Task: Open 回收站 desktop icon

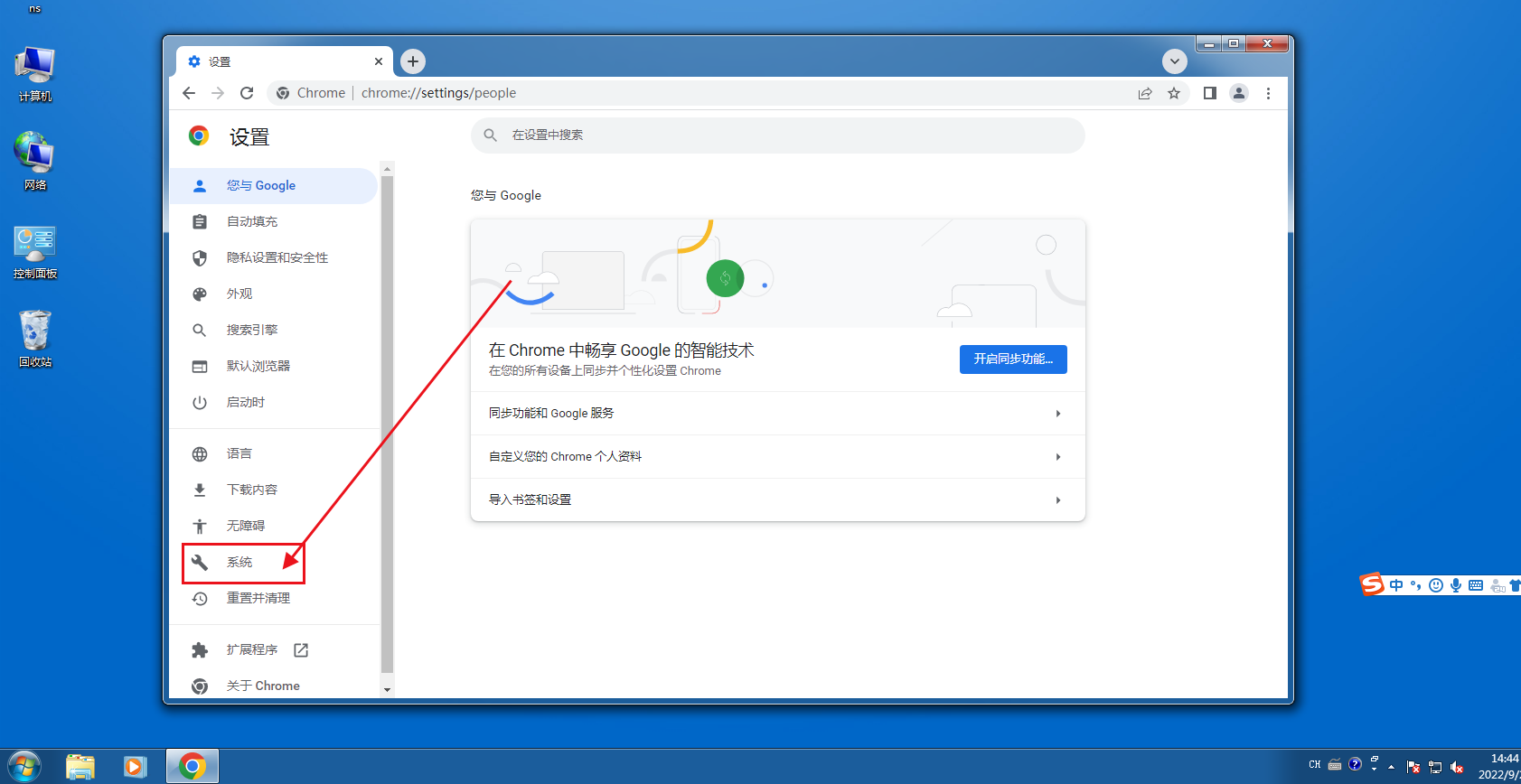Action: 35,339
